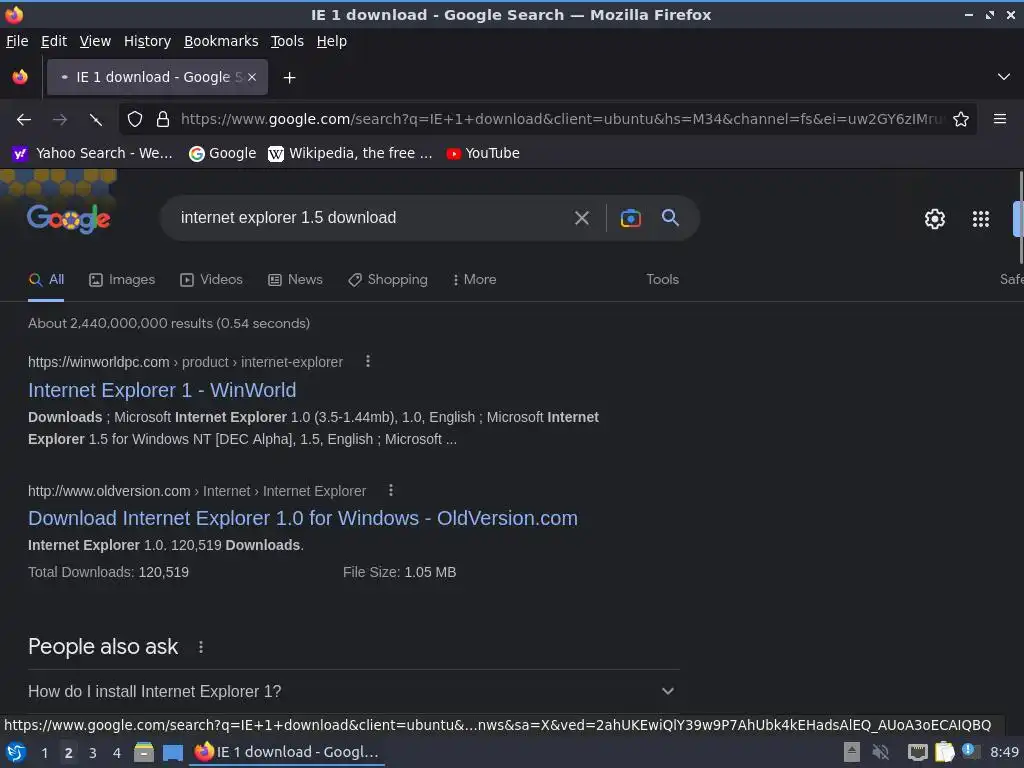This screenshot has height=768, width=1024.
Task: Open the File menu
Action: click(x=17, y=41)
